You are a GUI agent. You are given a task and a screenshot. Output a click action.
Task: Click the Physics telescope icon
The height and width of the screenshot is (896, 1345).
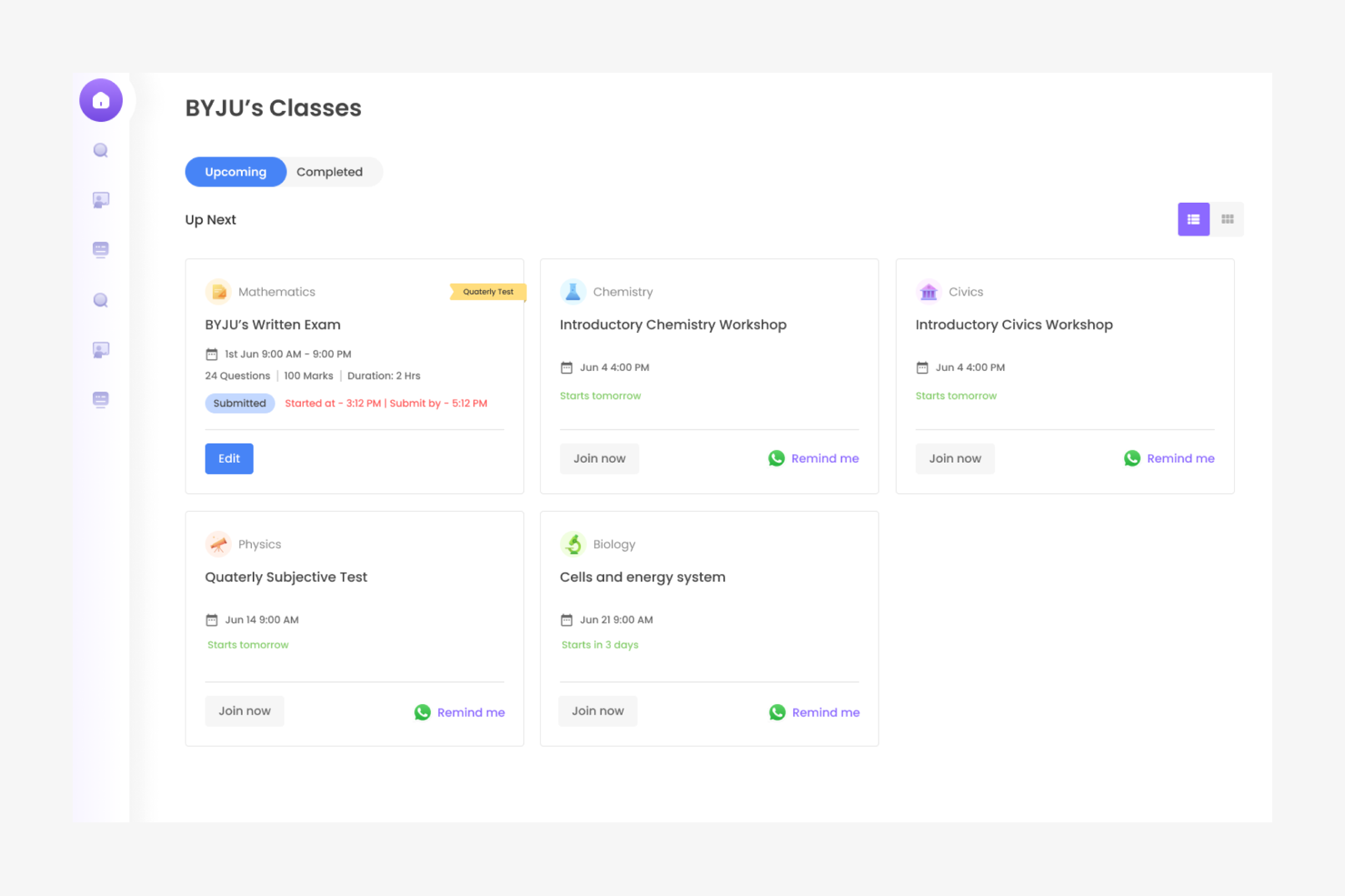point(217,544)
